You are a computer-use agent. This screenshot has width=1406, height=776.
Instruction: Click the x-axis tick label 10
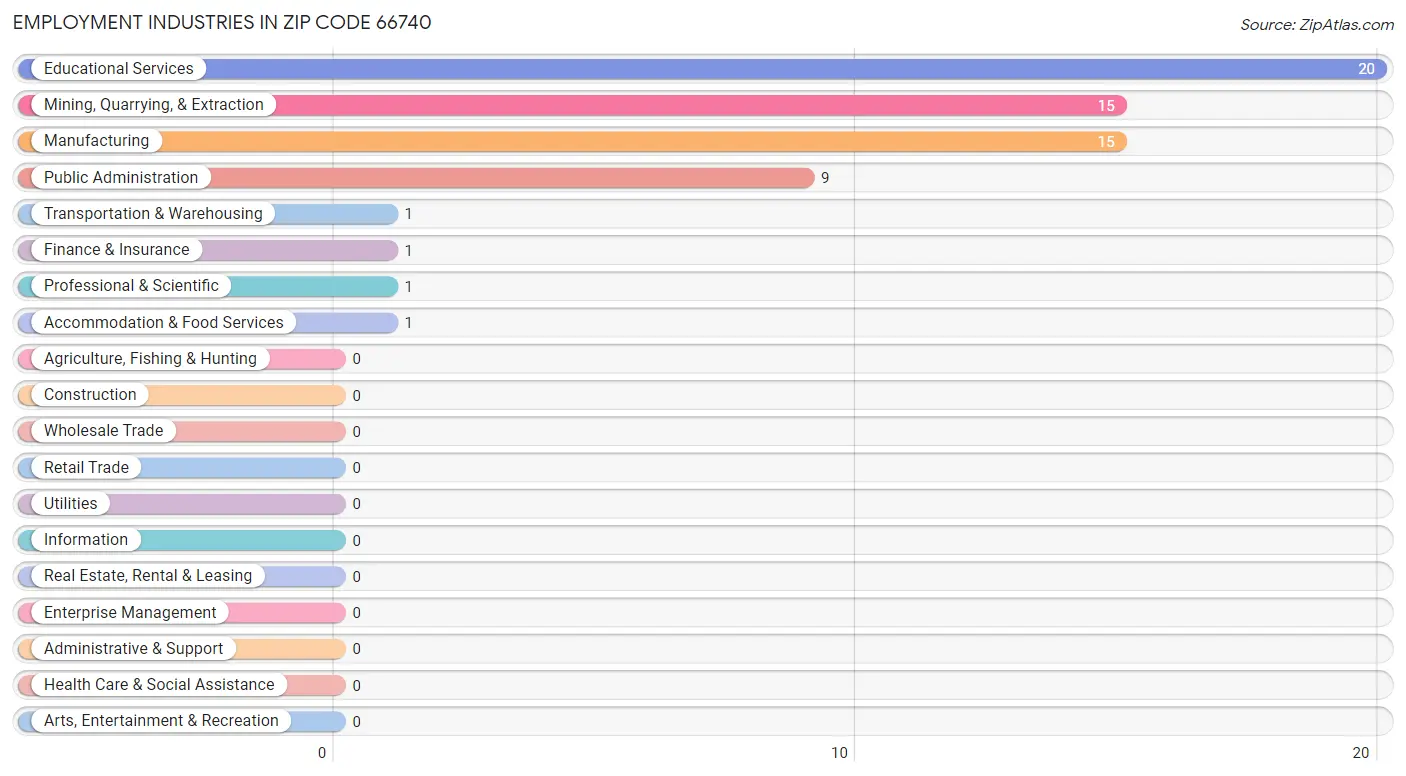coord(840,753)
